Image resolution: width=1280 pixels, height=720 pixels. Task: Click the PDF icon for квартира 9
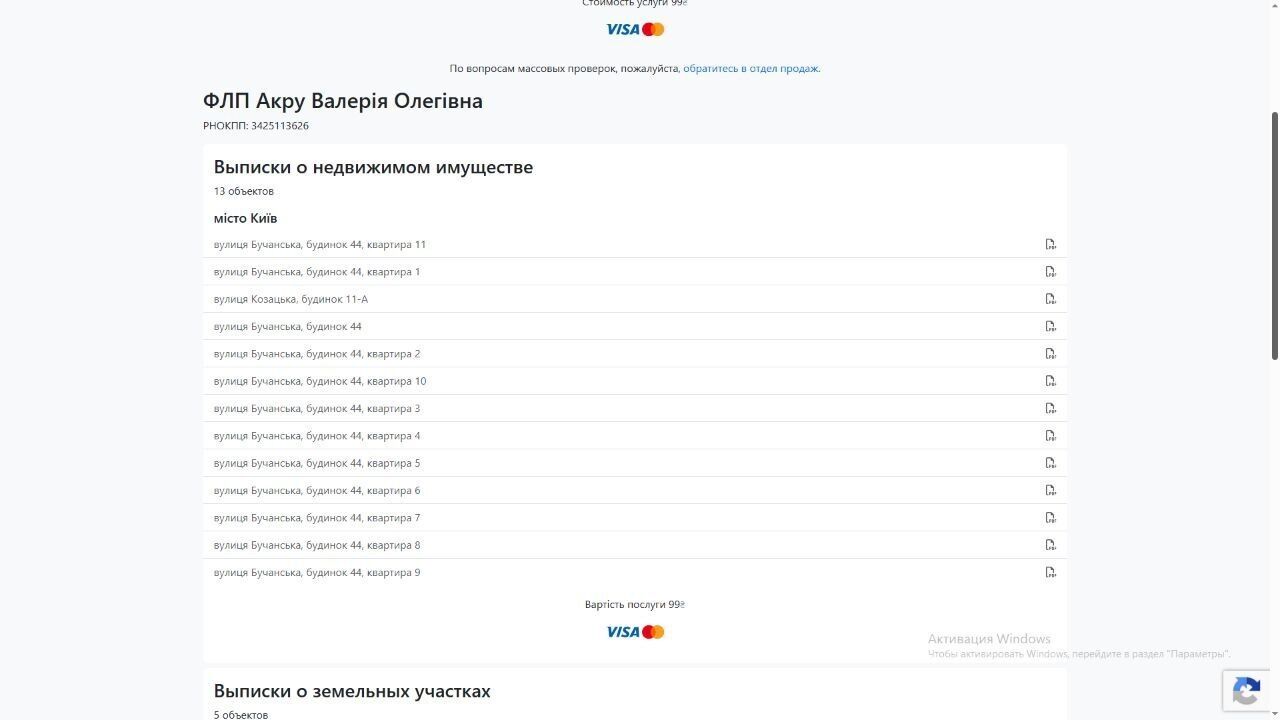[1050, 572]
